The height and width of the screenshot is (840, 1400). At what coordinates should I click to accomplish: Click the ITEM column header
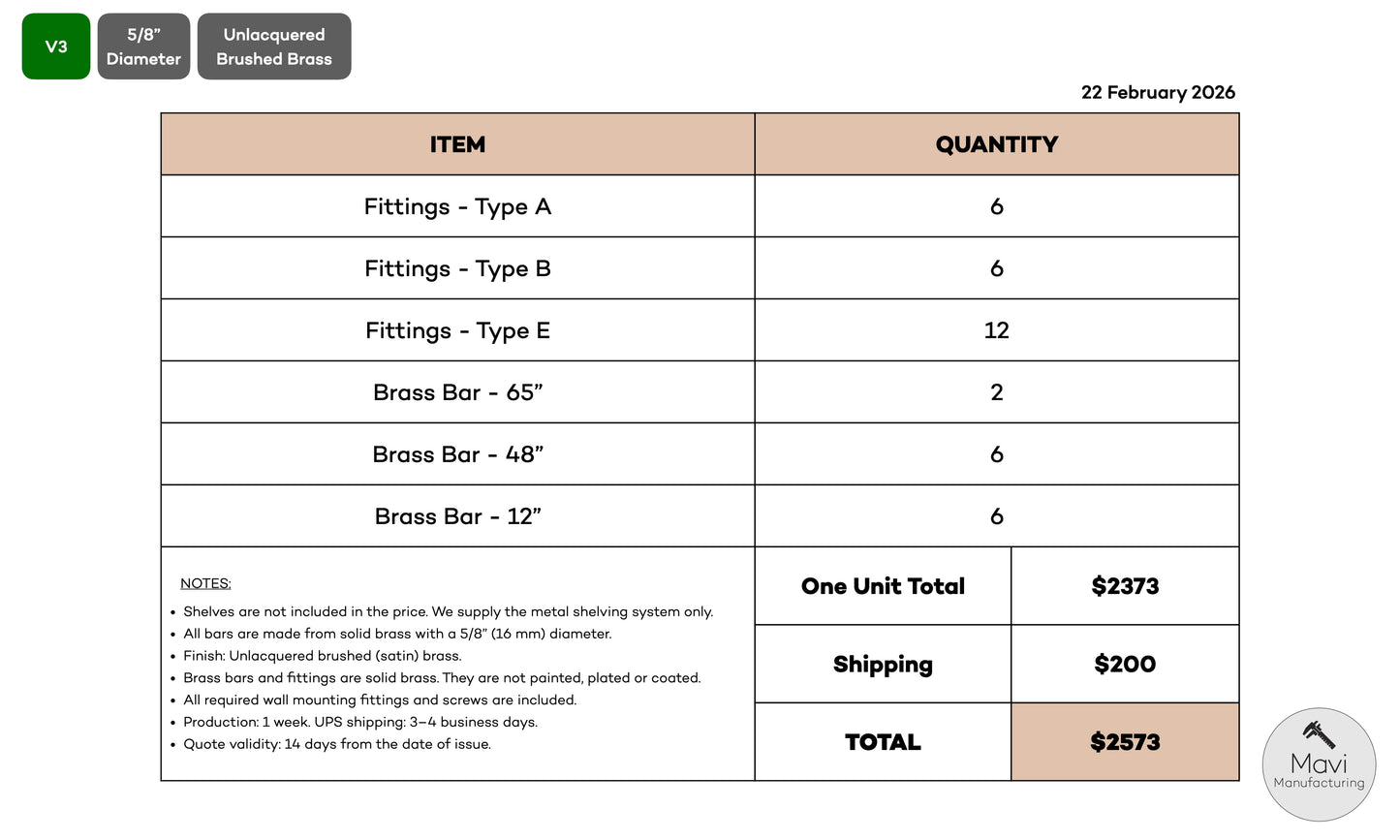pos(457,144)
